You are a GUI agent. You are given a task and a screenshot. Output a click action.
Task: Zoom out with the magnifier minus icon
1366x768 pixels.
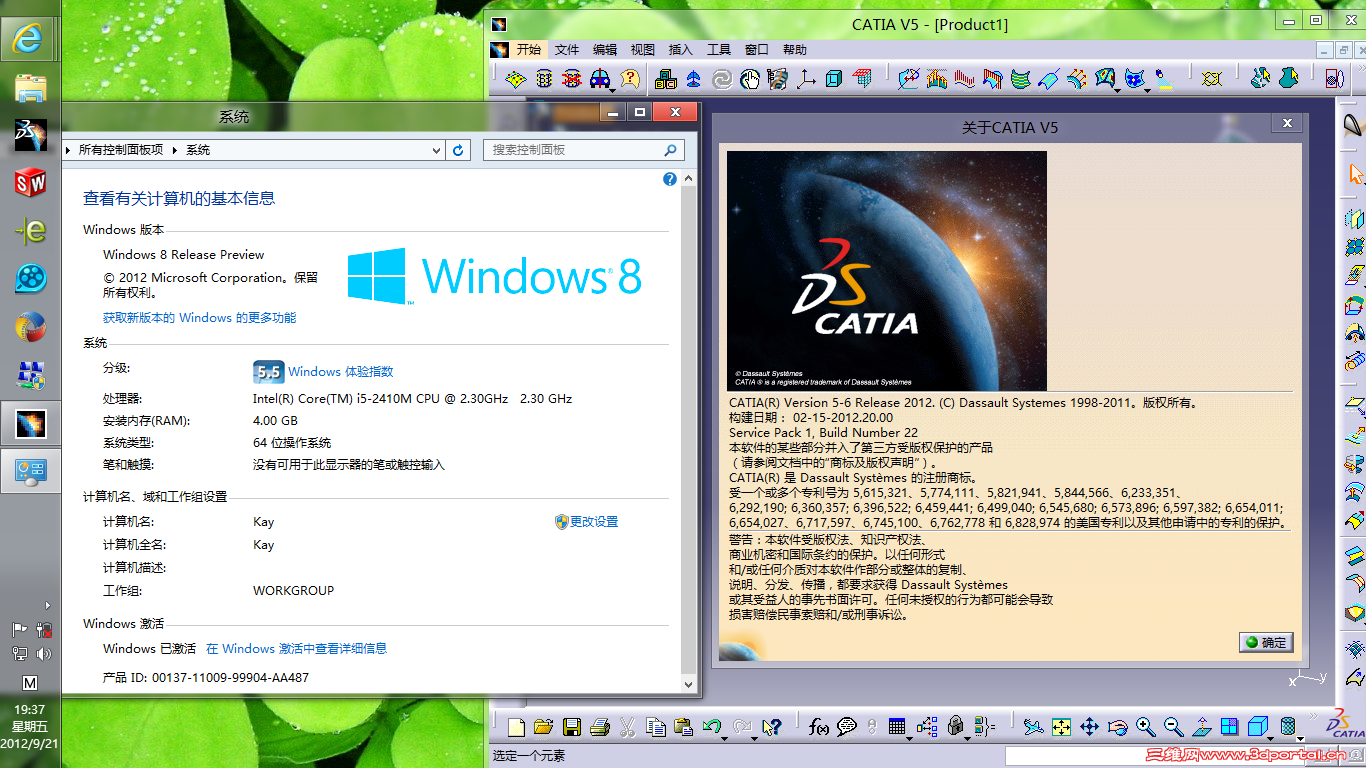coord(1174,727)
